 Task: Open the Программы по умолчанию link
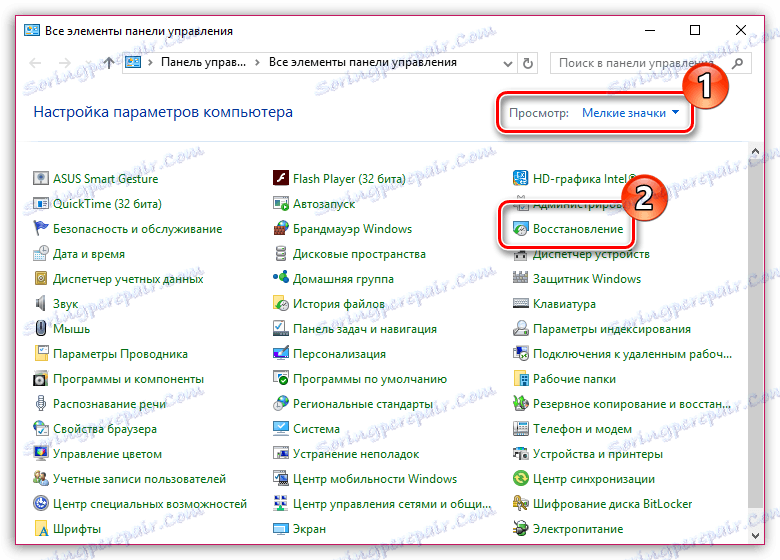(370, 379)
